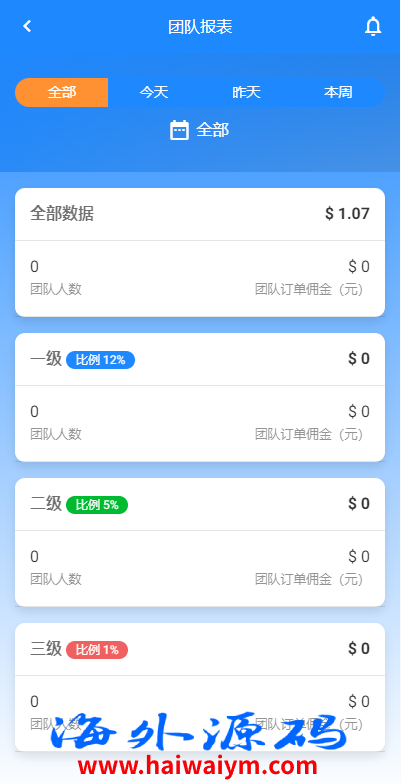This screenshot has width=401, height=783.
Task: Open the 全部数据 summary card header
Action: click(200, 214)
